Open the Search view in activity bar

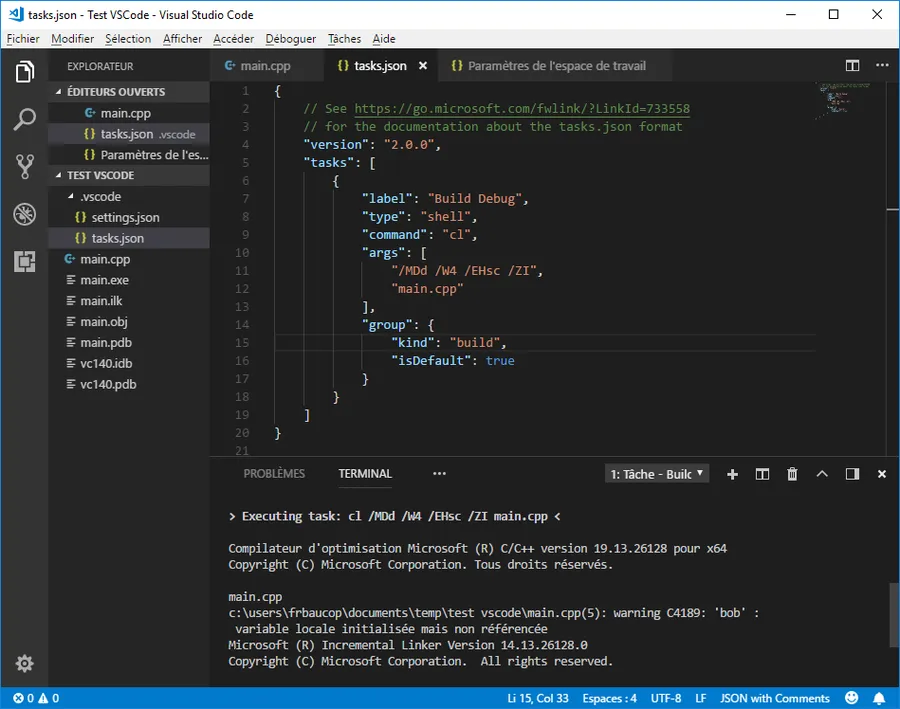24,119
